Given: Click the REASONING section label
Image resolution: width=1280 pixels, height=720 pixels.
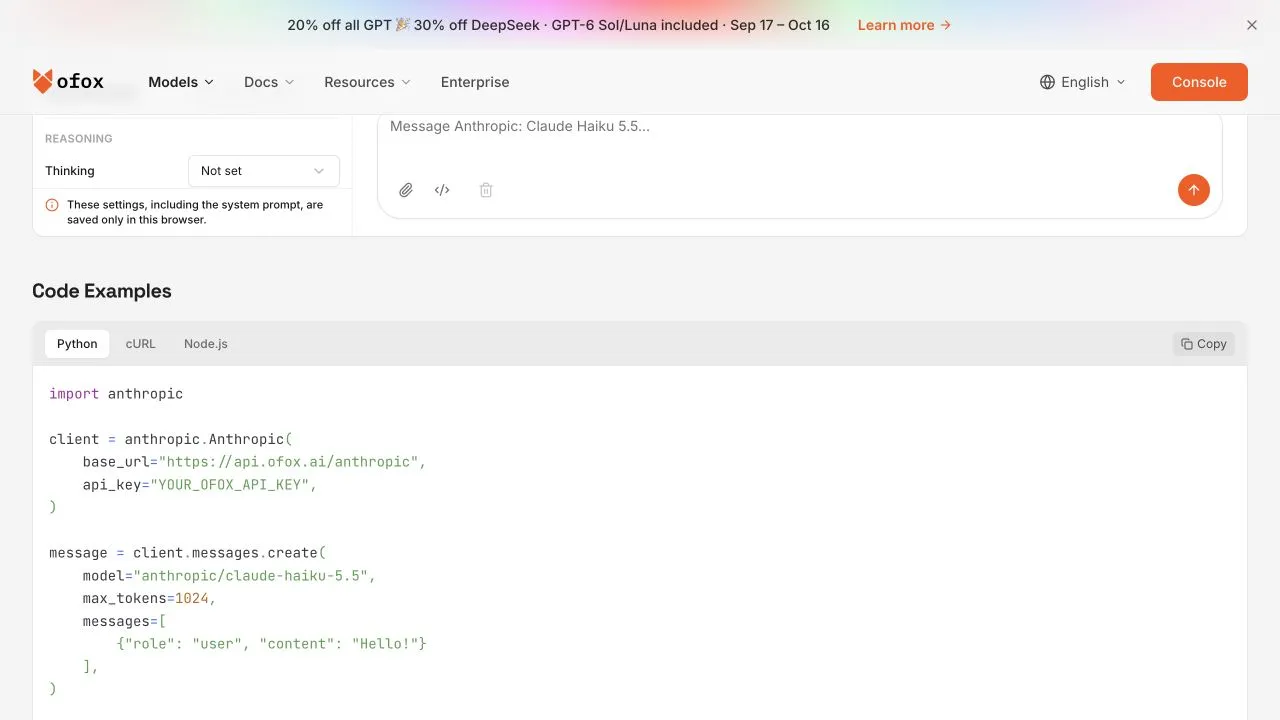Looking at the screenshot, I should click(x=79, y=139).
